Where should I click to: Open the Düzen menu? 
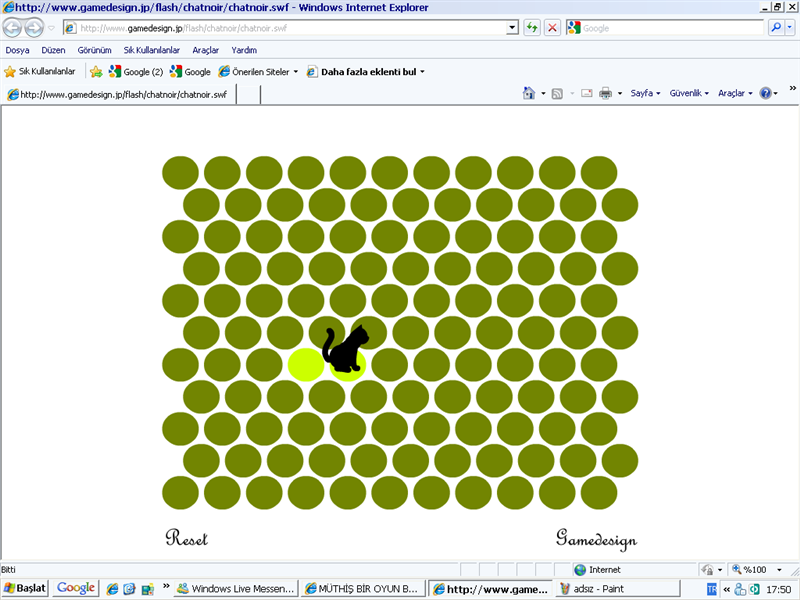[53, 50]
